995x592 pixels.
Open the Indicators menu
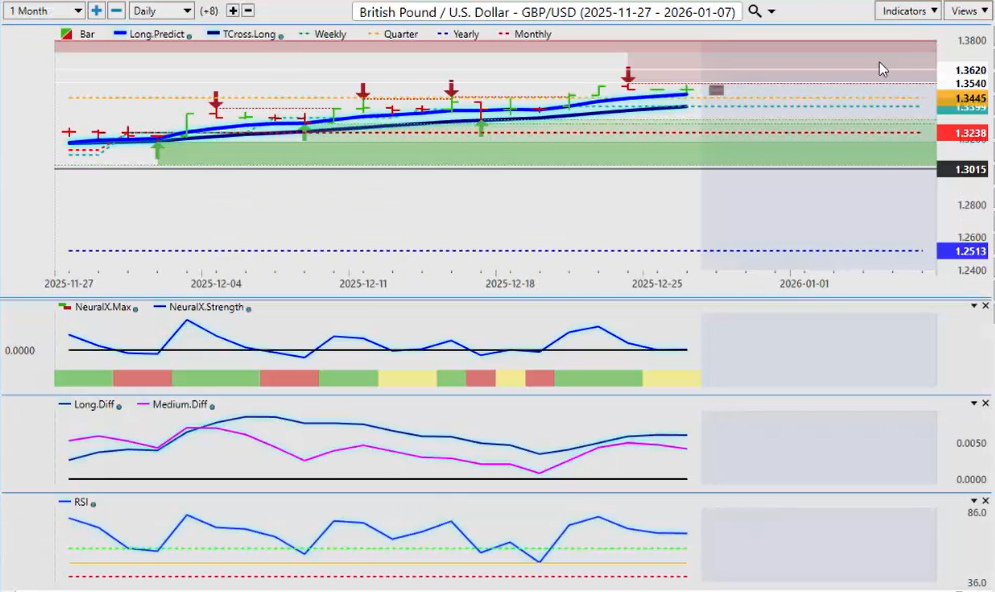[907, 10]
